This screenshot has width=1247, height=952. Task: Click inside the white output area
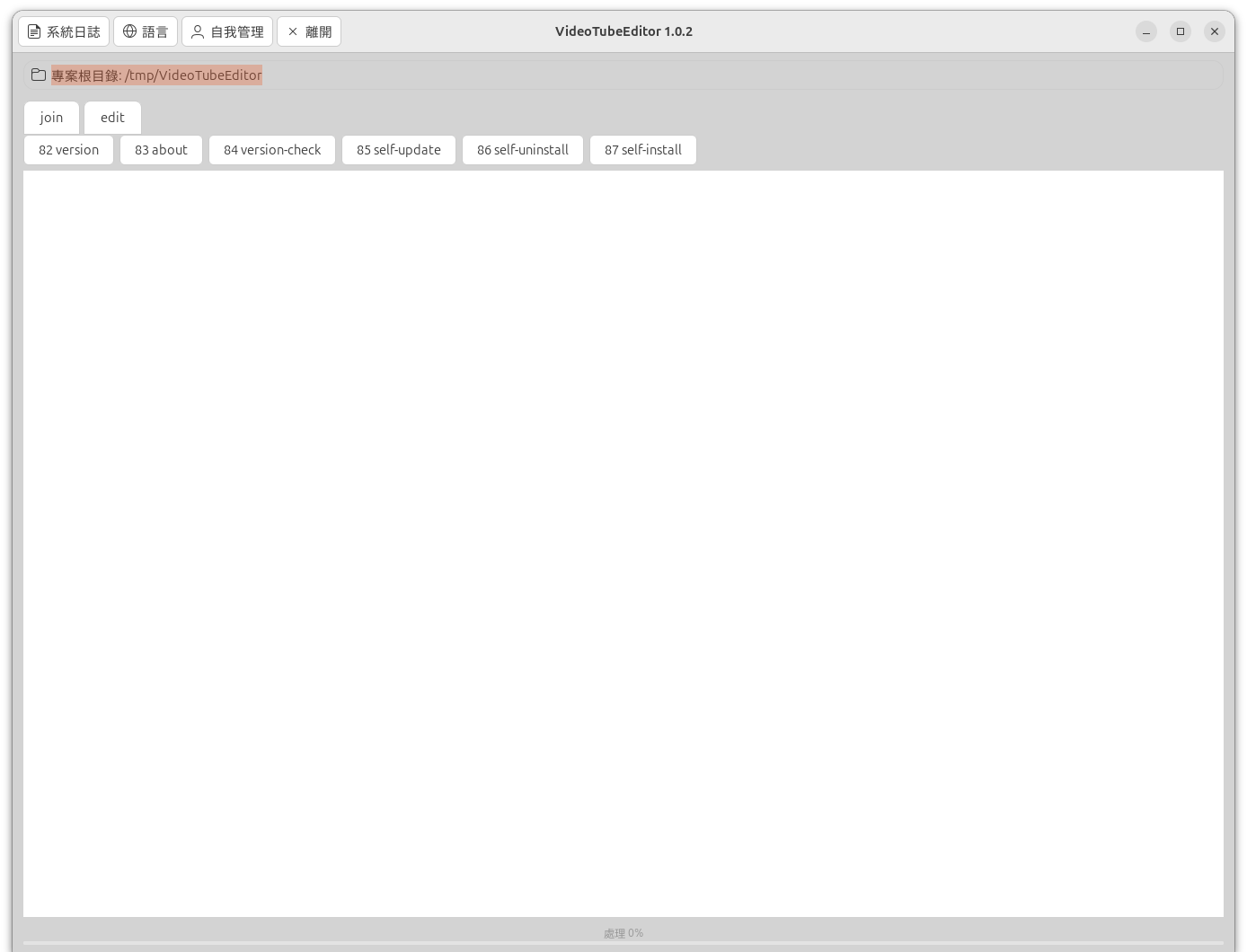[x=623, y=543]
